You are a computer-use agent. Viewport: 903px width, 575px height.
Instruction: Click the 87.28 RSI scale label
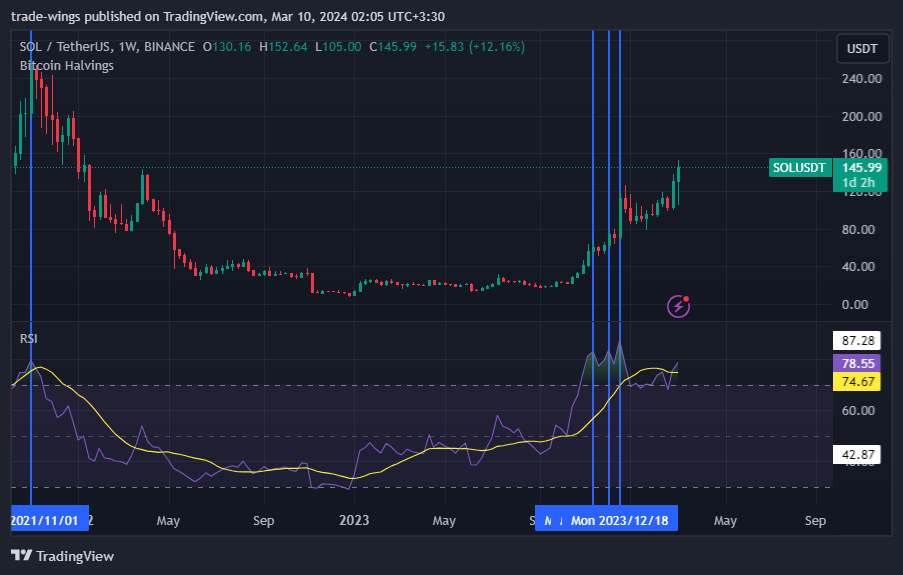(857, 341)
